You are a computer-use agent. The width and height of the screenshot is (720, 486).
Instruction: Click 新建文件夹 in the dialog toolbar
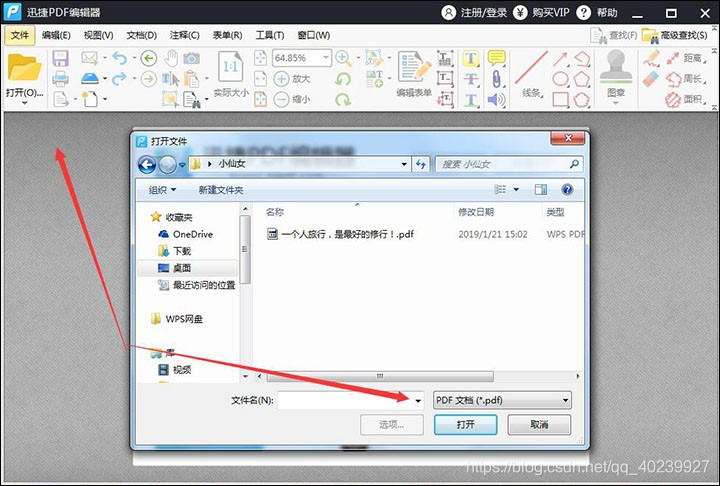pos(221,190)
